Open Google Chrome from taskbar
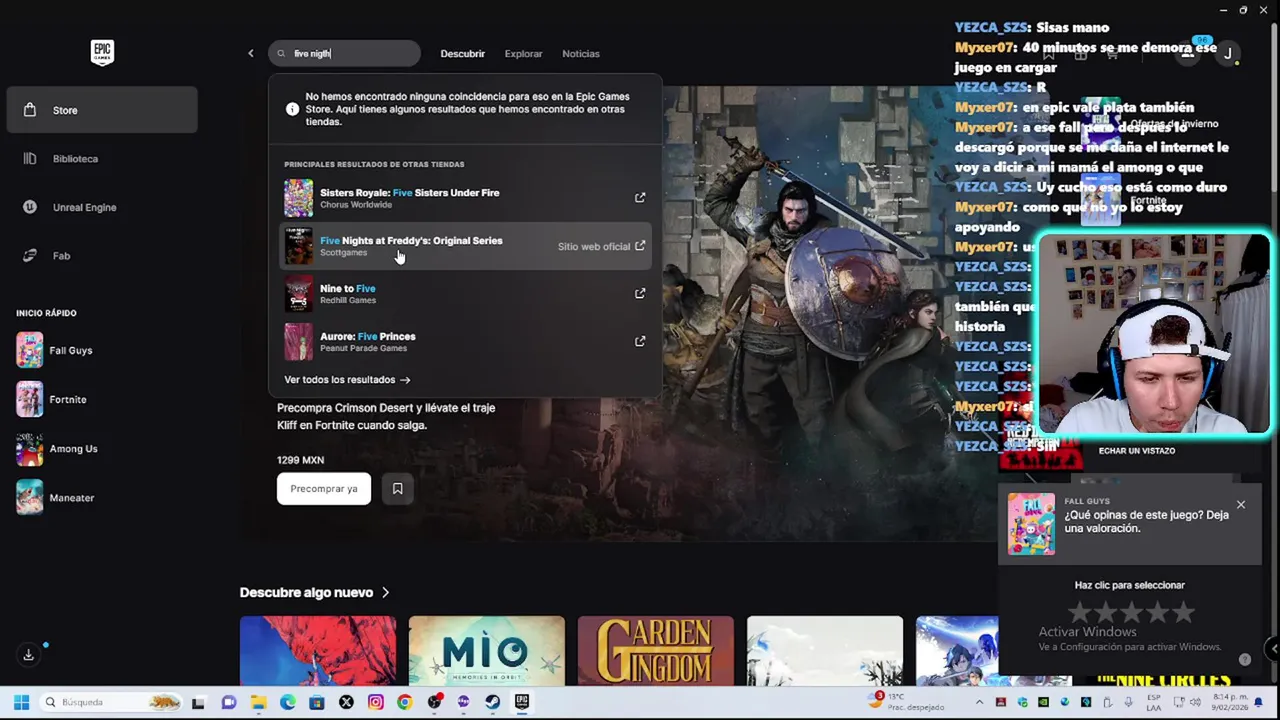Screen dimensions: 1280x720 point(404,702)
